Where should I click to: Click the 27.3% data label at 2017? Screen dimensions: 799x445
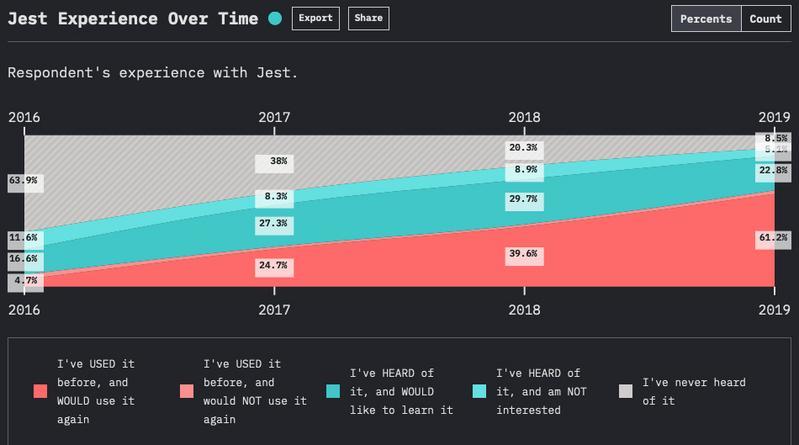tap(274, 226)
